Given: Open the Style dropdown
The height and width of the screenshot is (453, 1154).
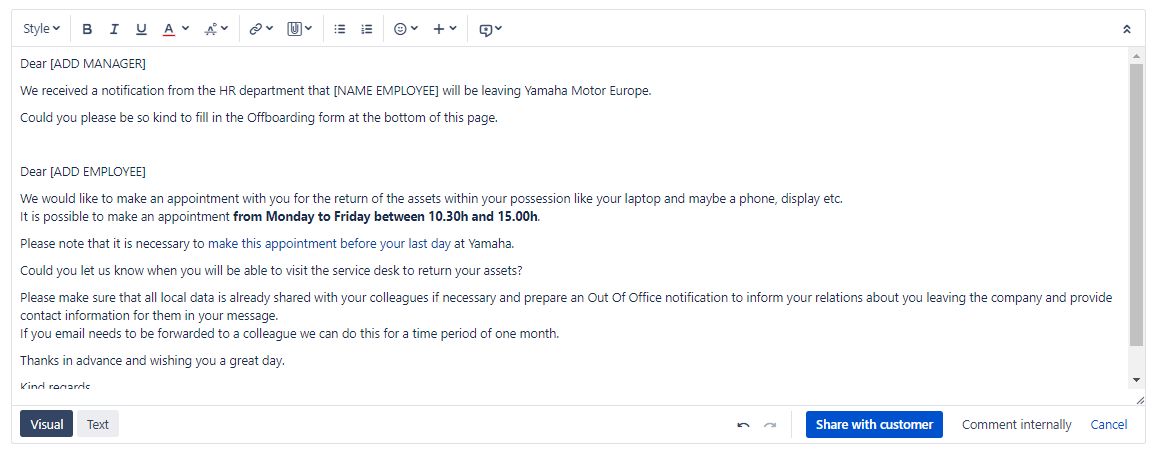Looking at the screenshot, I should coord(41,29).
